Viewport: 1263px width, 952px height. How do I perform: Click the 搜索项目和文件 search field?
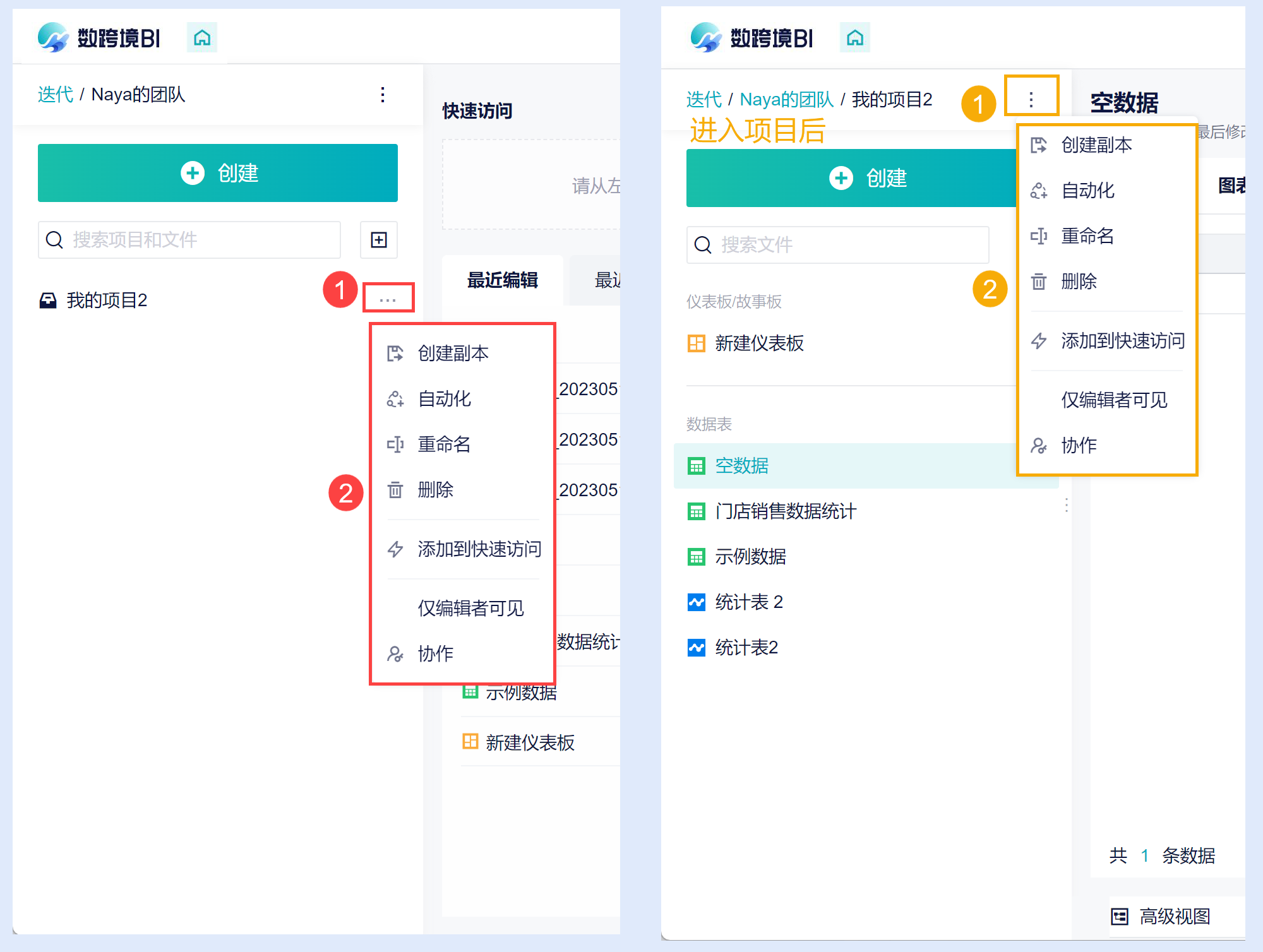point(189,240)
